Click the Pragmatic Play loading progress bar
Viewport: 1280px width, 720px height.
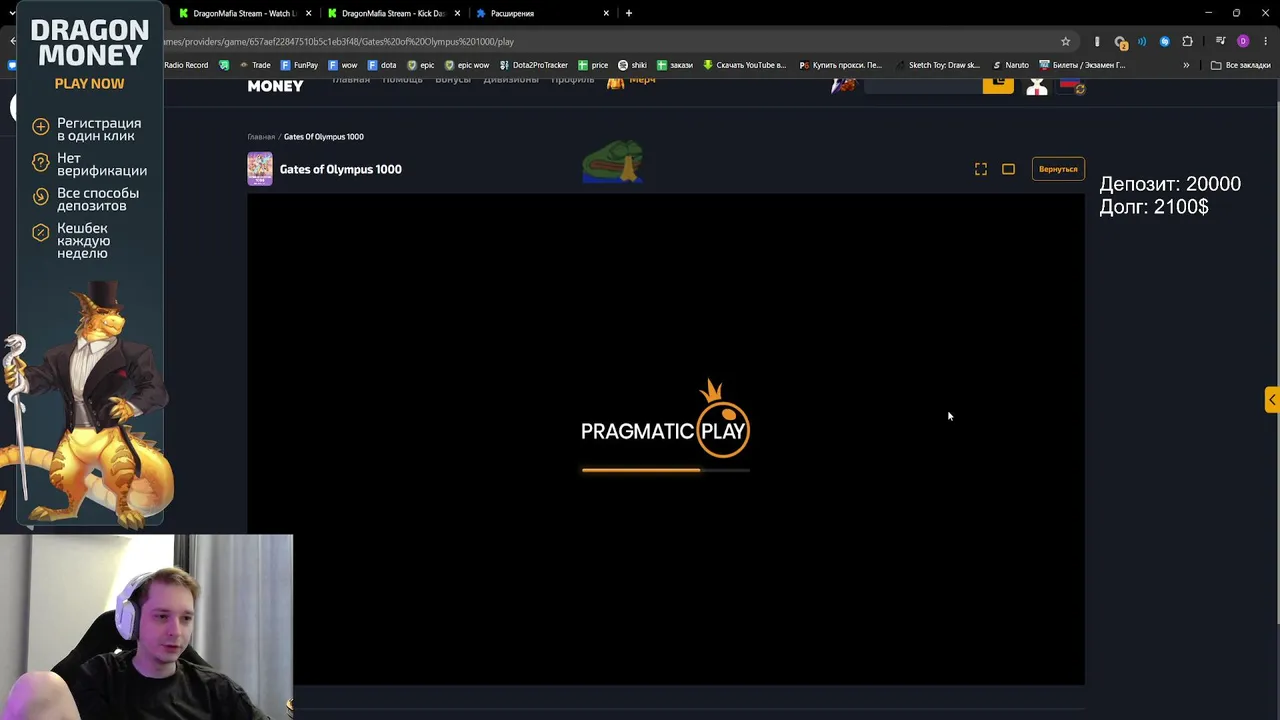[665, 469]
